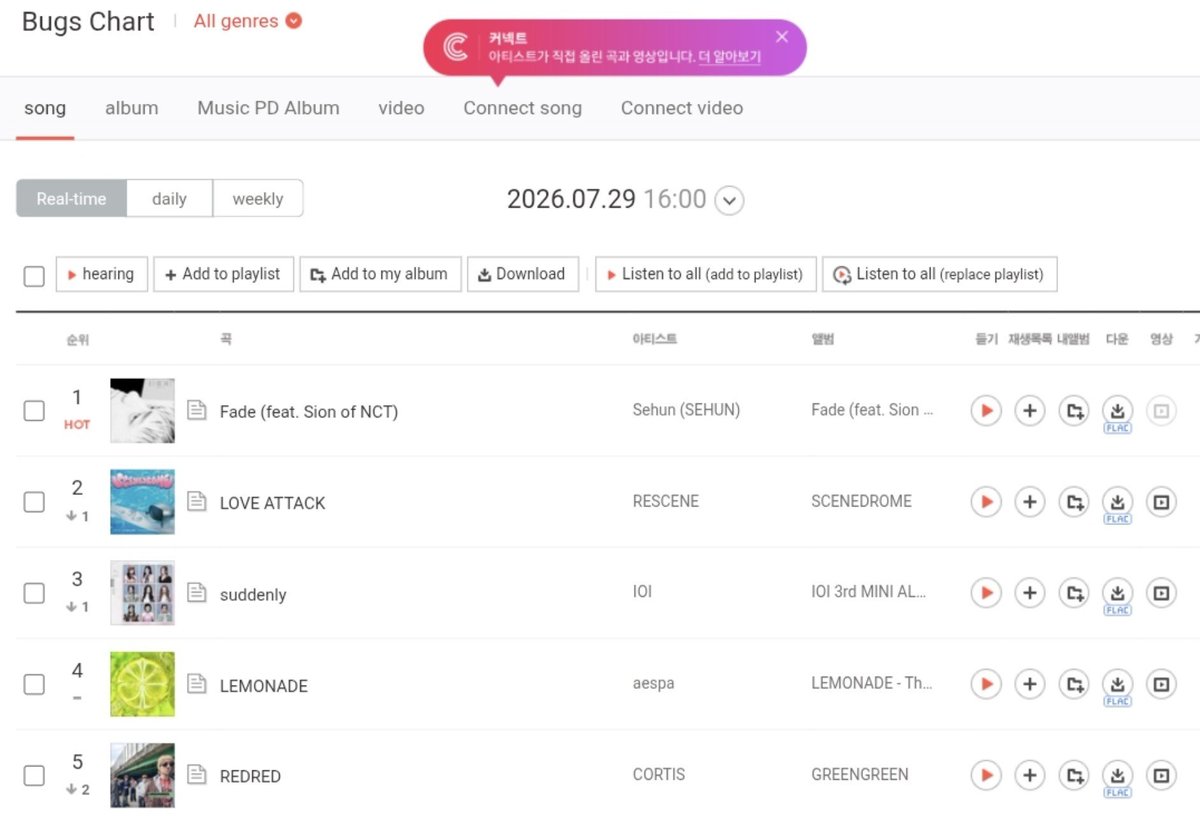
Task: Click Listen to all (replace playlist)
Action: tap(940, 274)
